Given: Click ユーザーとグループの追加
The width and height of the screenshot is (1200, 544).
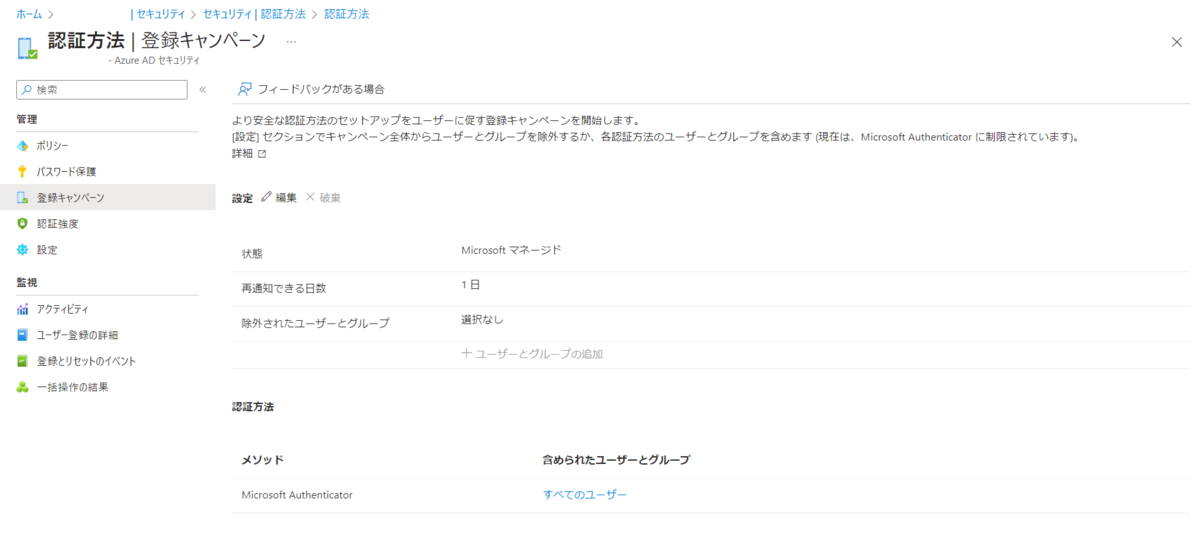Looking at the screenshot, I should [532, 354].
